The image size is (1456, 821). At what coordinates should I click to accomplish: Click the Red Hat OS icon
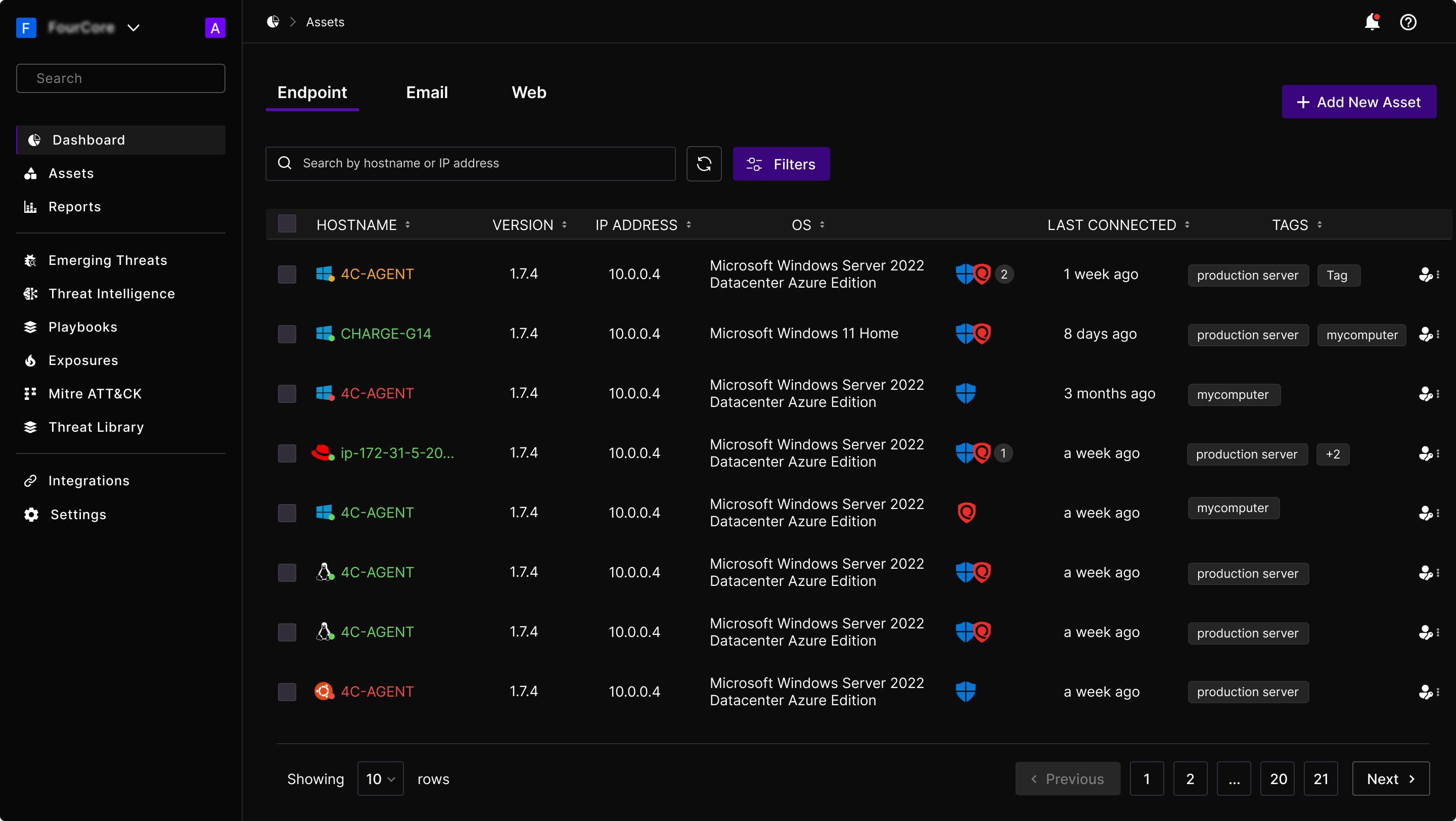tap(323, 452)
